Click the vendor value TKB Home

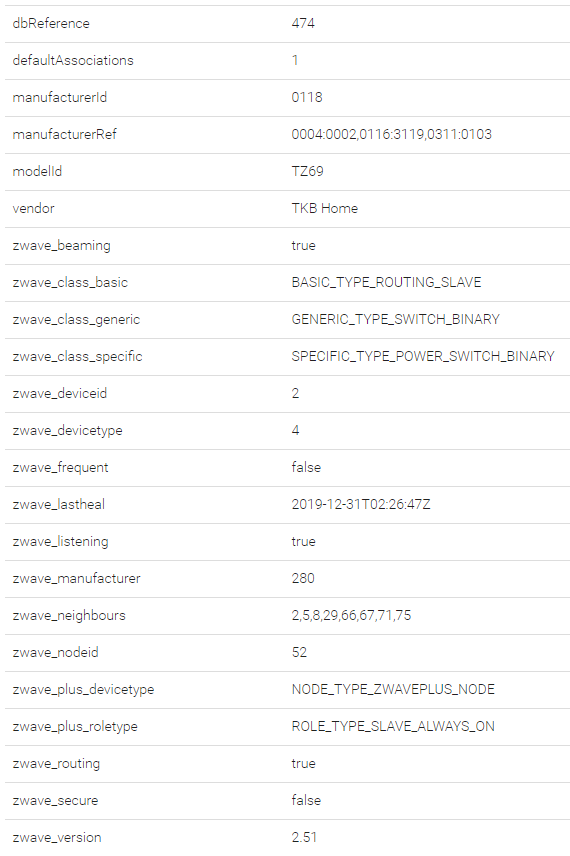(325, 209)
